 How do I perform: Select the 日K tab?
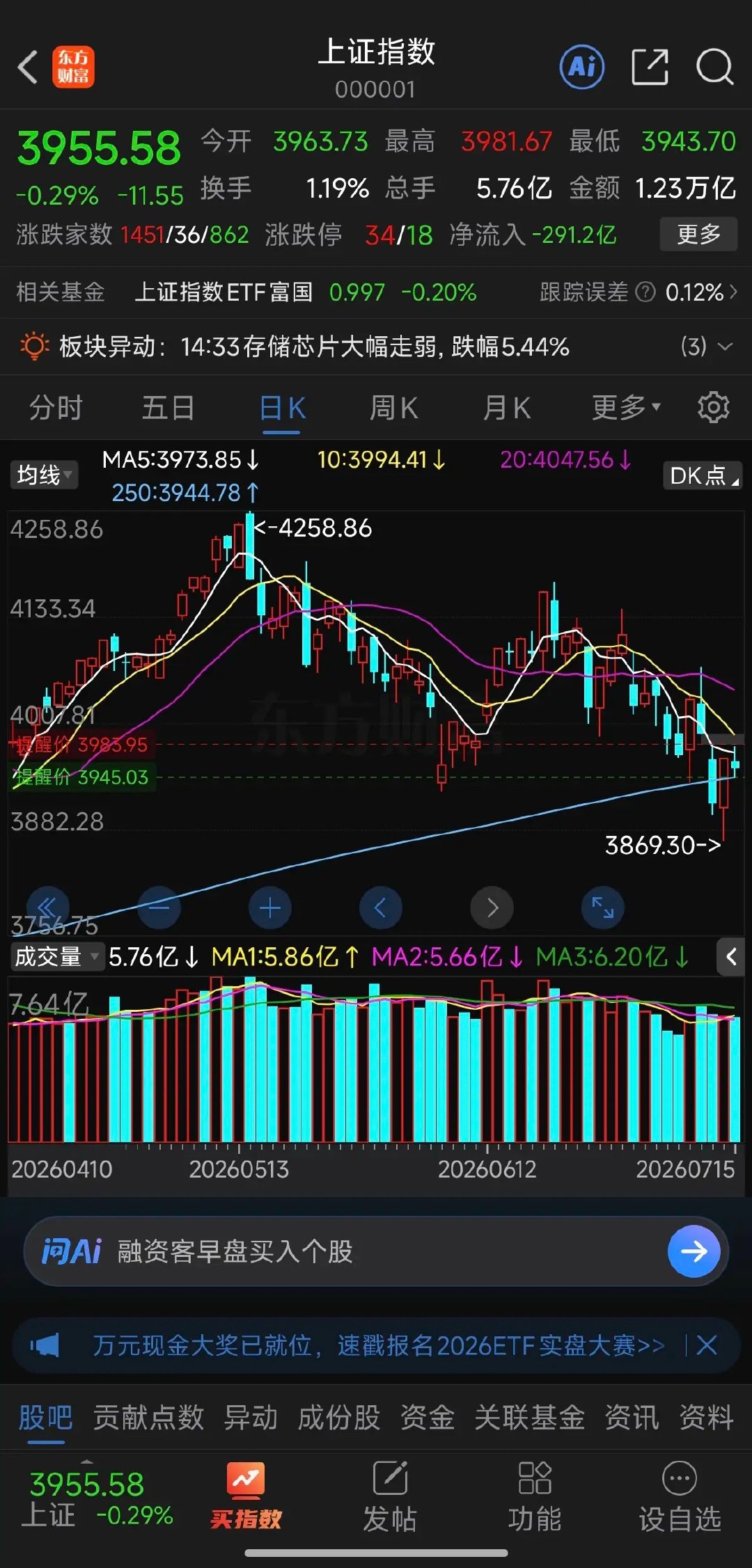point(282,408)
